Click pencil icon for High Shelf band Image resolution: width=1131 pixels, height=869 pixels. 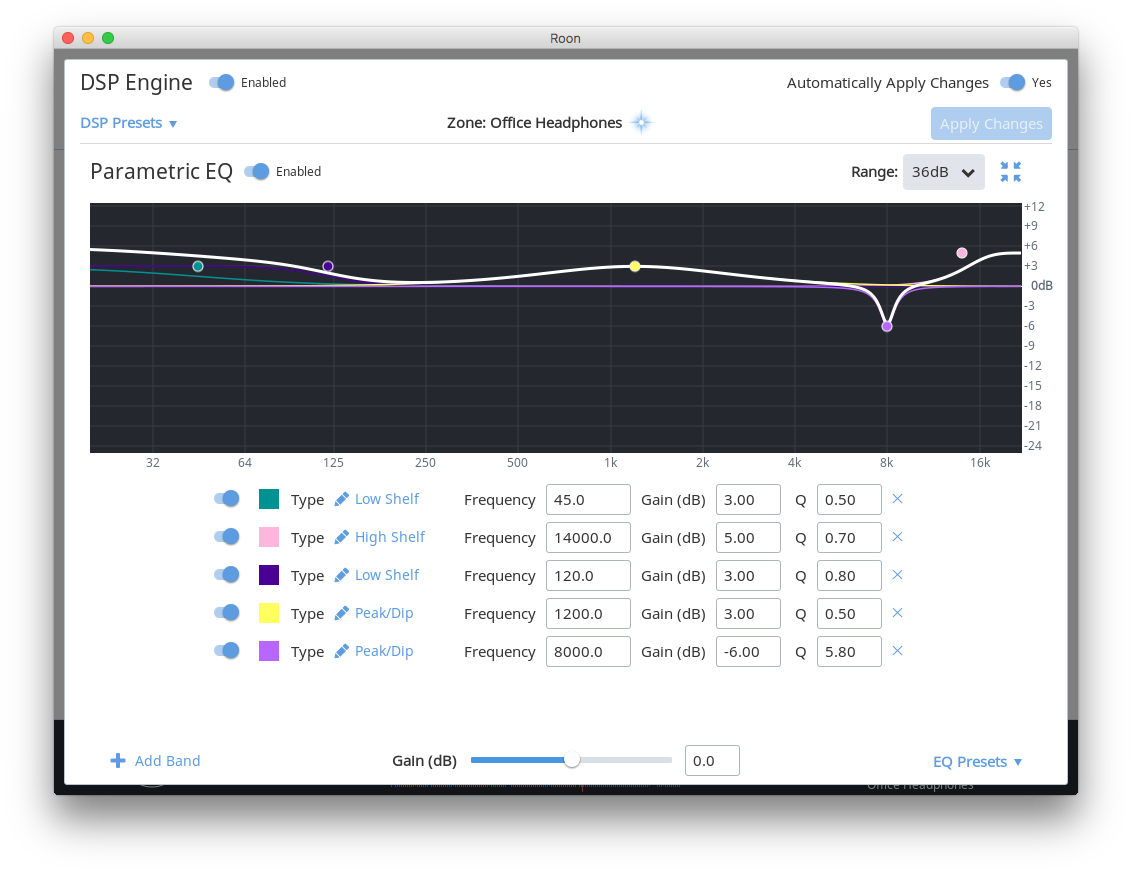click(342, 537)
